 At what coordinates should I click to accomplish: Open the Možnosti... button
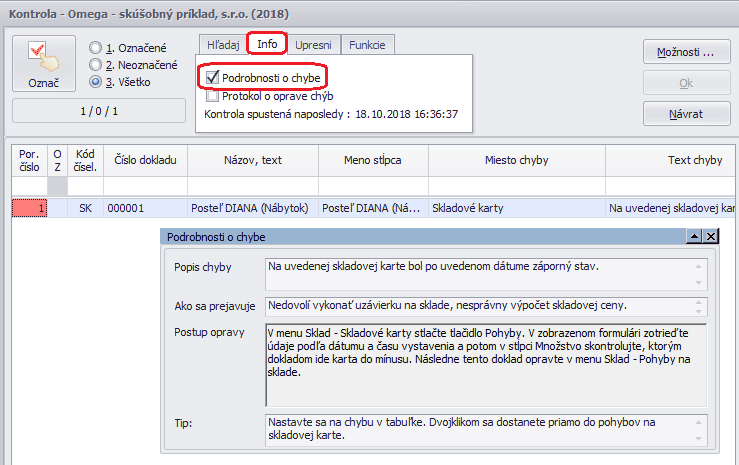685,52
